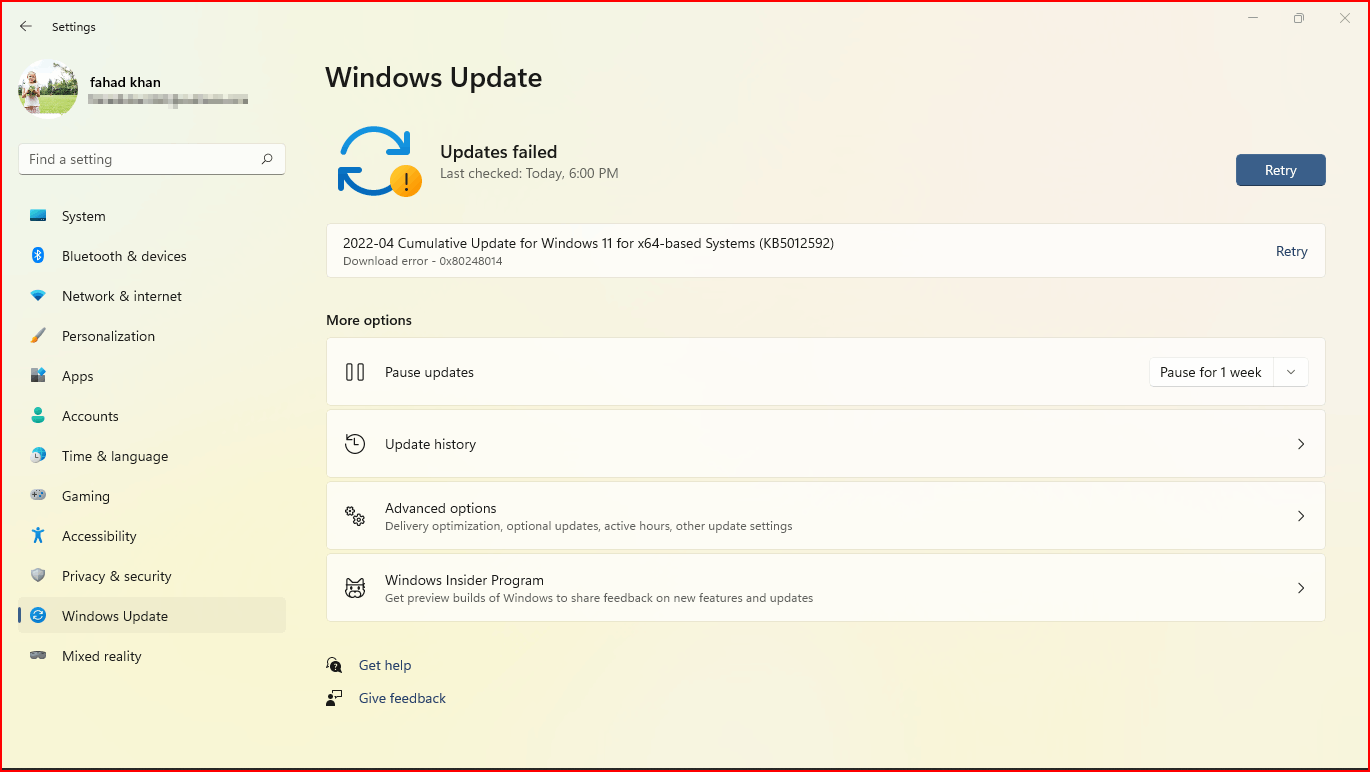Click the blue Retry button

tap(1280, 170)
